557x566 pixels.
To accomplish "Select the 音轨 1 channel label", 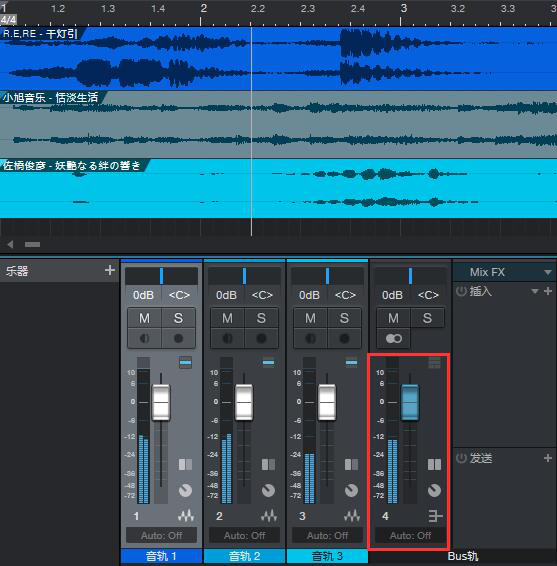I will pos(161,556).
